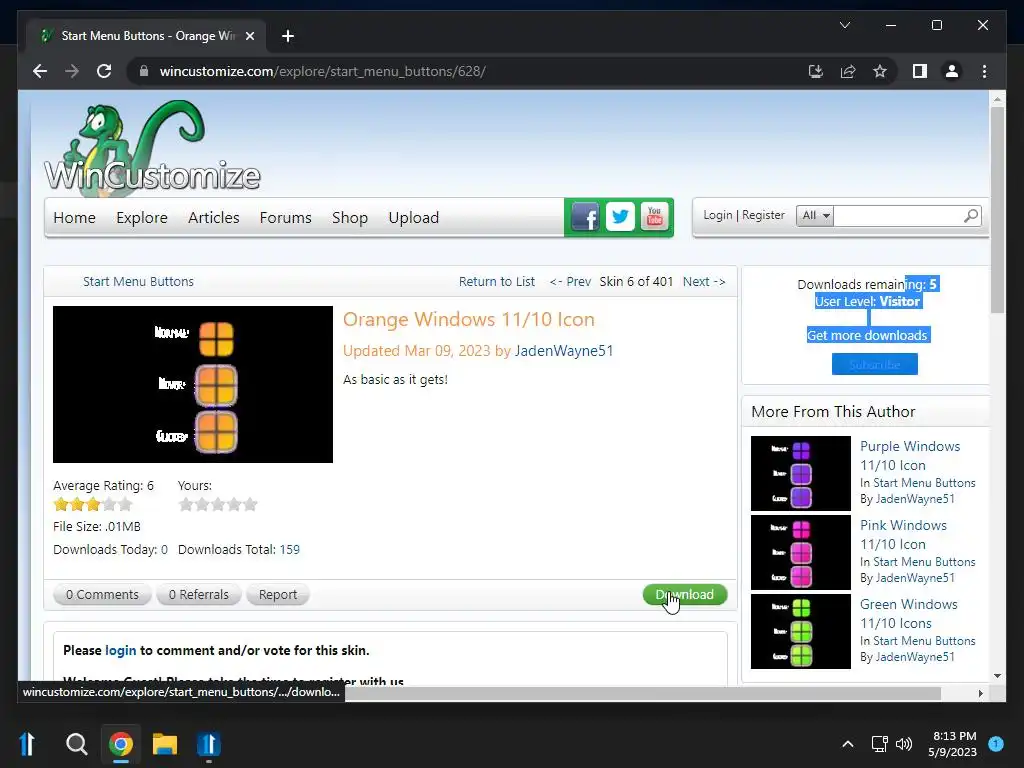The height and width of the screenshot is (768, 1024).
Task: Open the Upload menu item
Action: [x=413, y=217]
